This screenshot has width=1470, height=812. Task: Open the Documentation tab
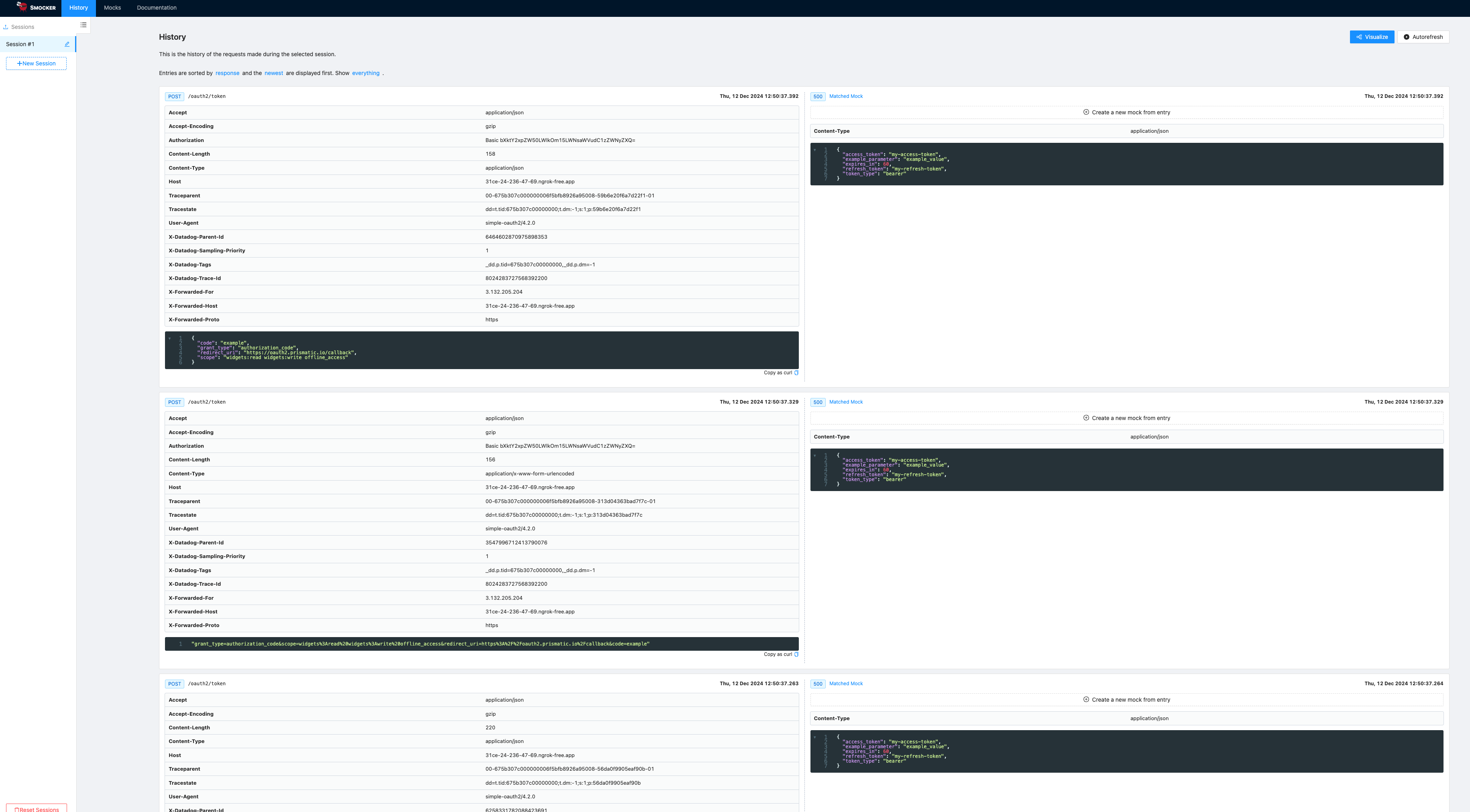[x=156, y=8]
